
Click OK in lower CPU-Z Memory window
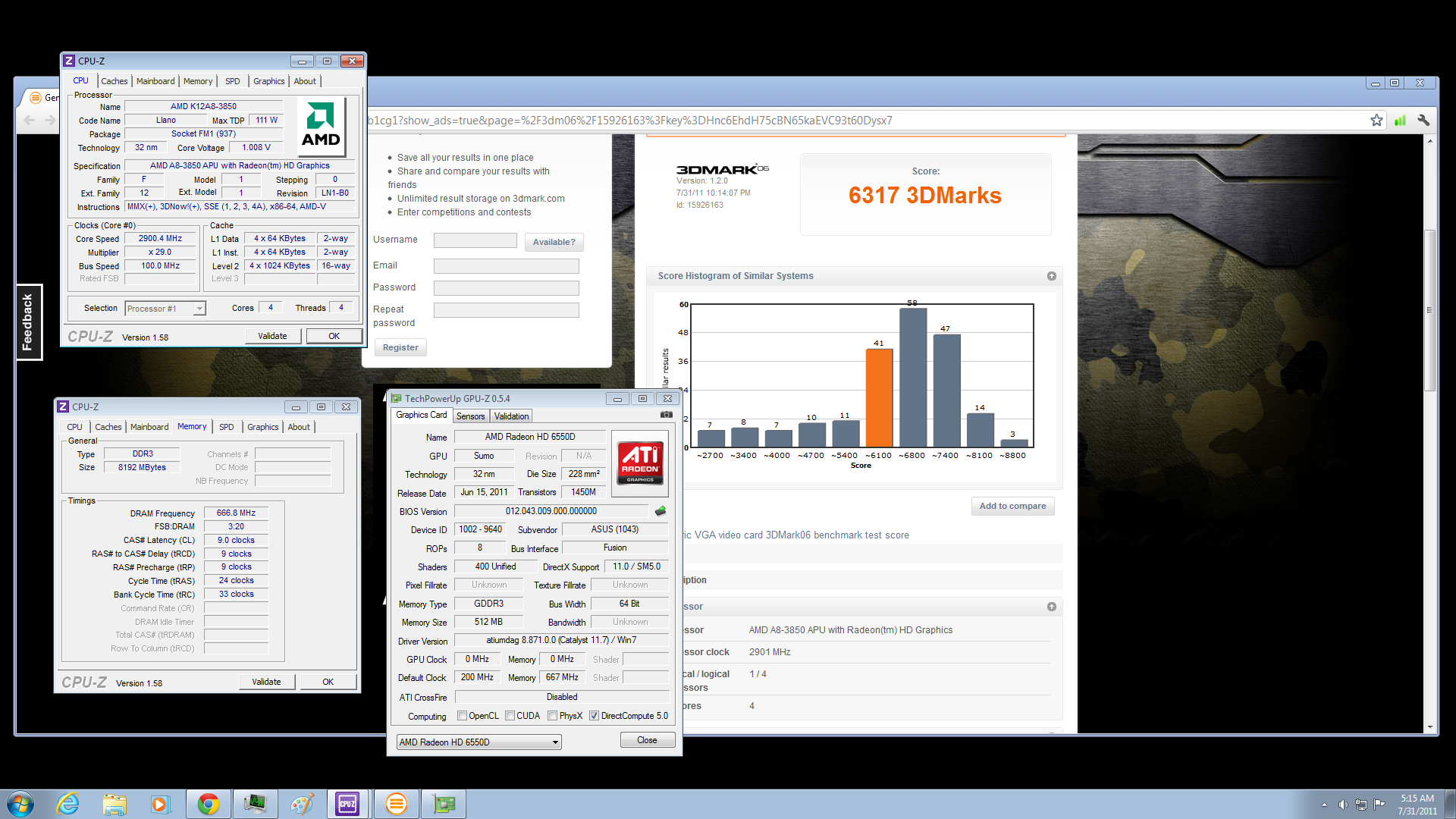pos(328,682)
